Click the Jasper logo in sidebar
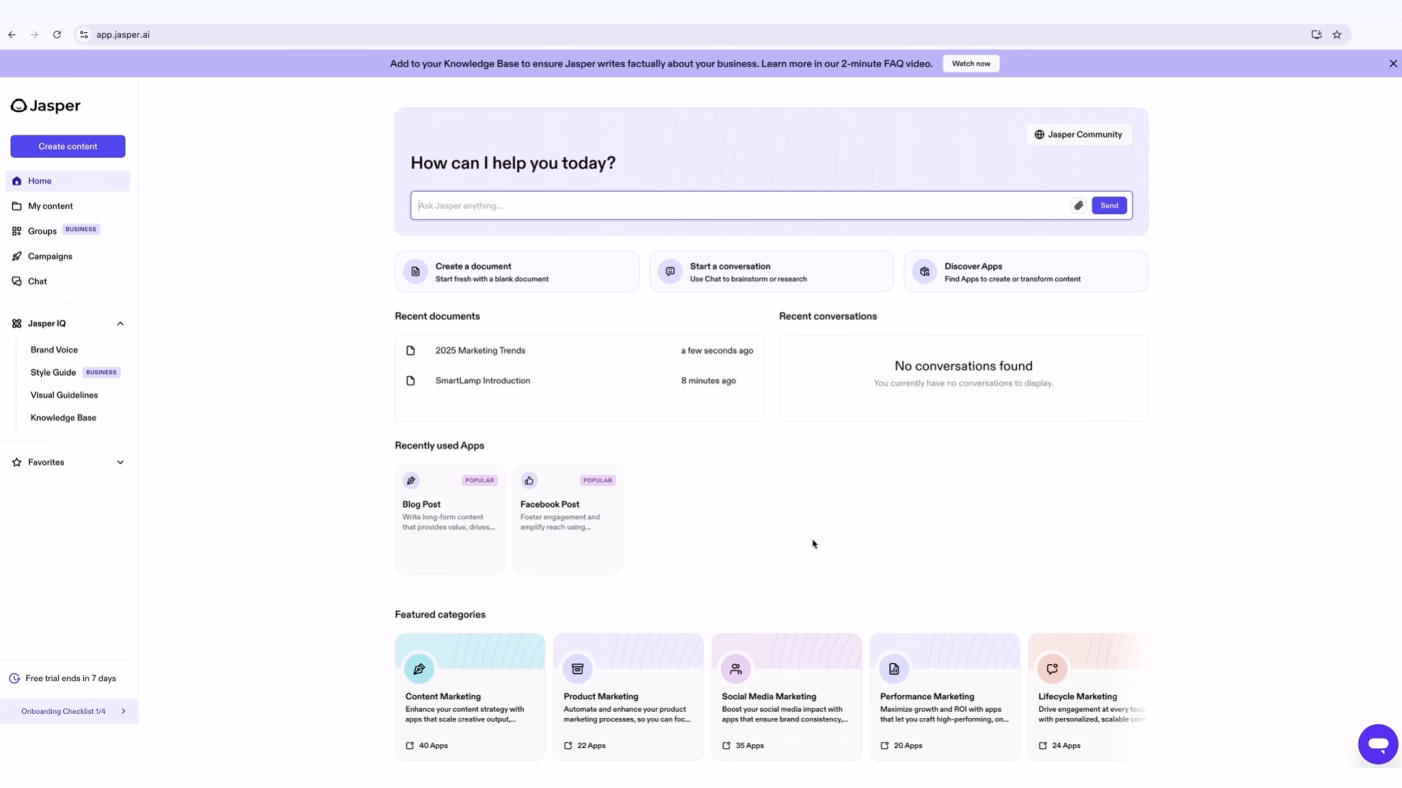Viewport: 1402px width, 788px height. tap(46, 106)
